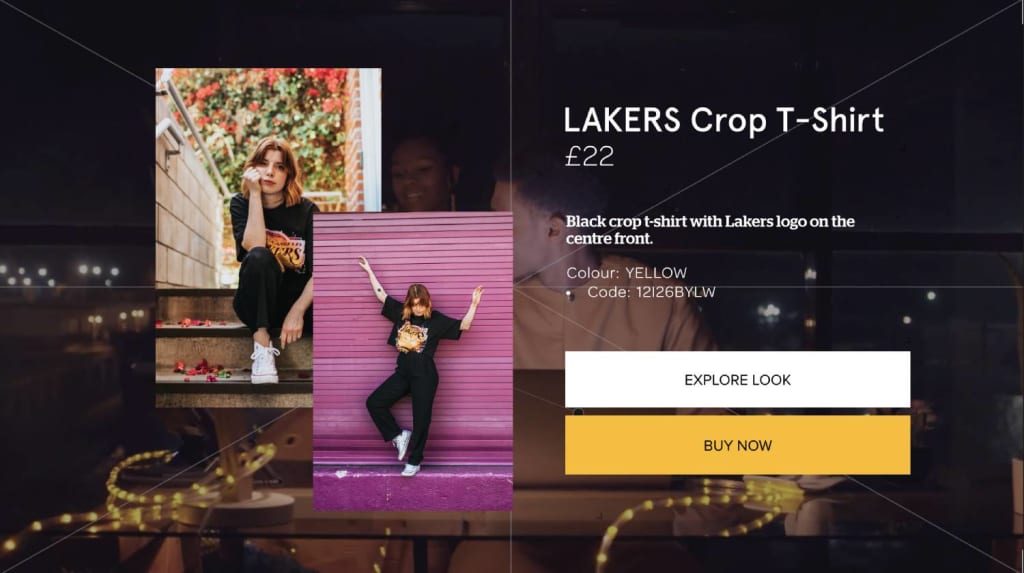This screenshot has width=1024, height=573.
Task: Click the purple ledge under the pink shutter
Action: click(413, 487)
